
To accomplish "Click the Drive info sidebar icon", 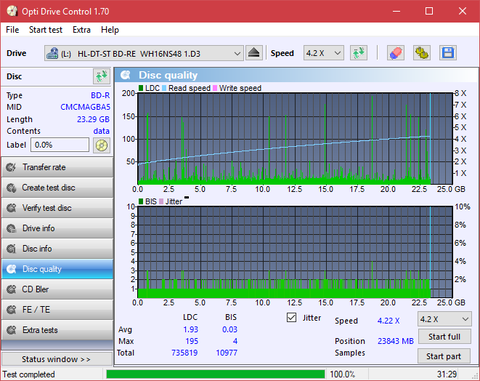I will click(x=11, y=228).
